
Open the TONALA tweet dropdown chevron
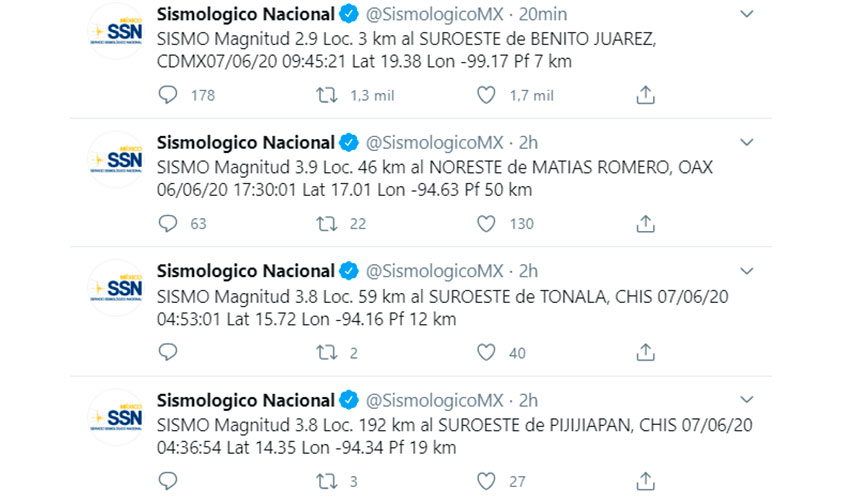(746, 271)
